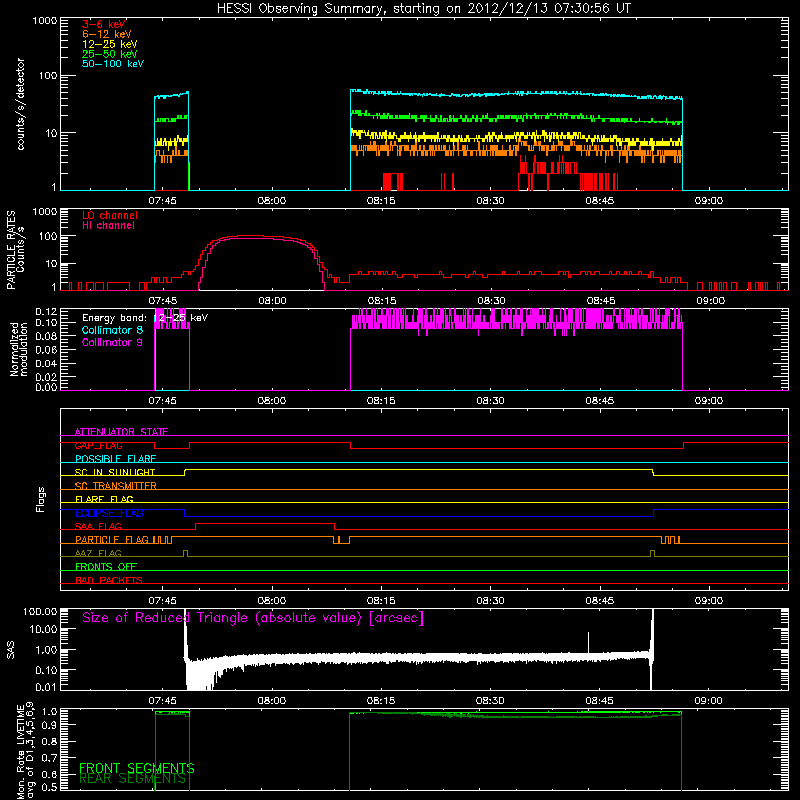Click the Flags panel axis title

pyautogui.click(x=41, y=499)
